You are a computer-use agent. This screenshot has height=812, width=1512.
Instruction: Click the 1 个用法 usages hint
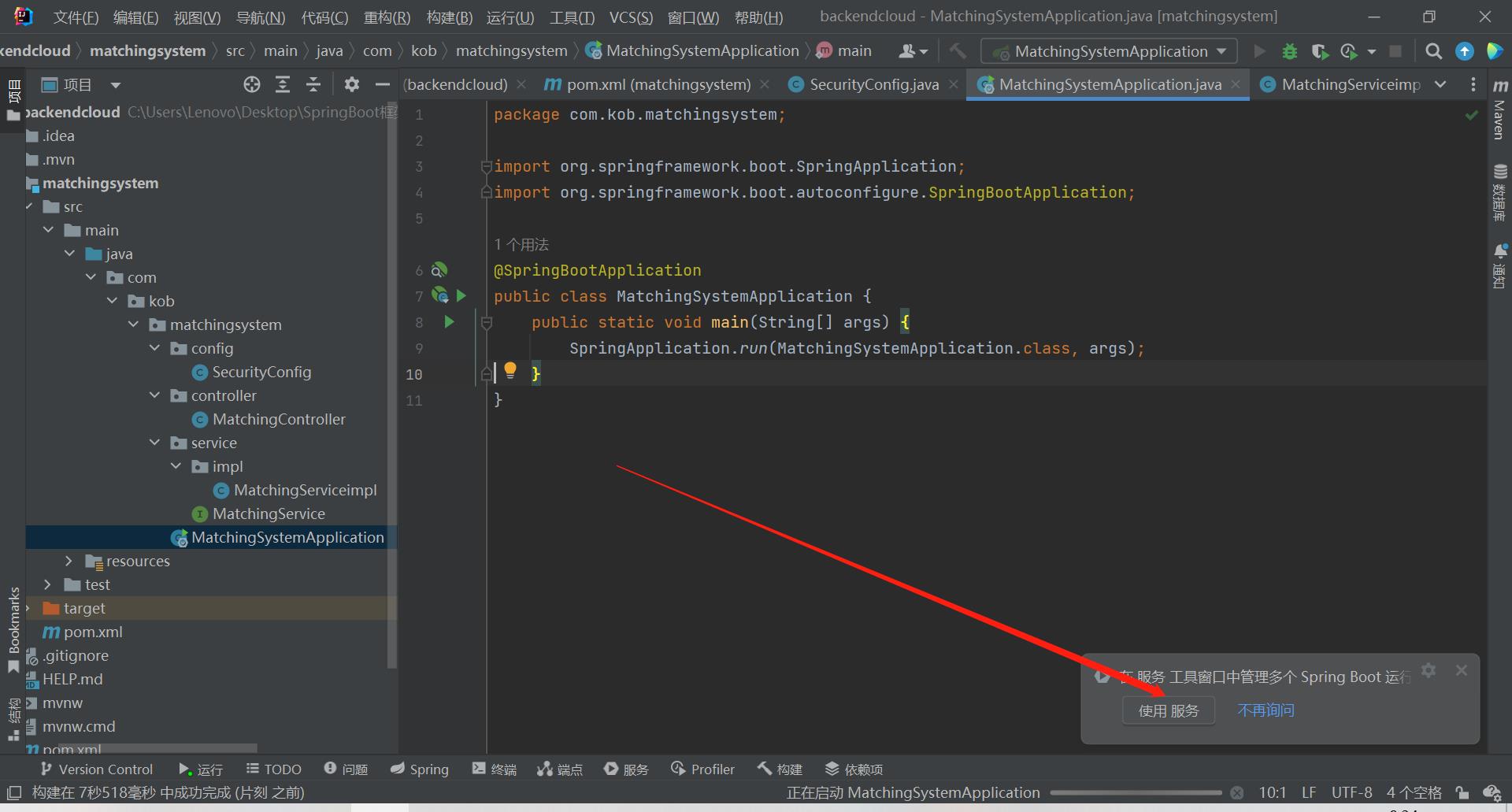pyautogui.click(x=521, y=244)
